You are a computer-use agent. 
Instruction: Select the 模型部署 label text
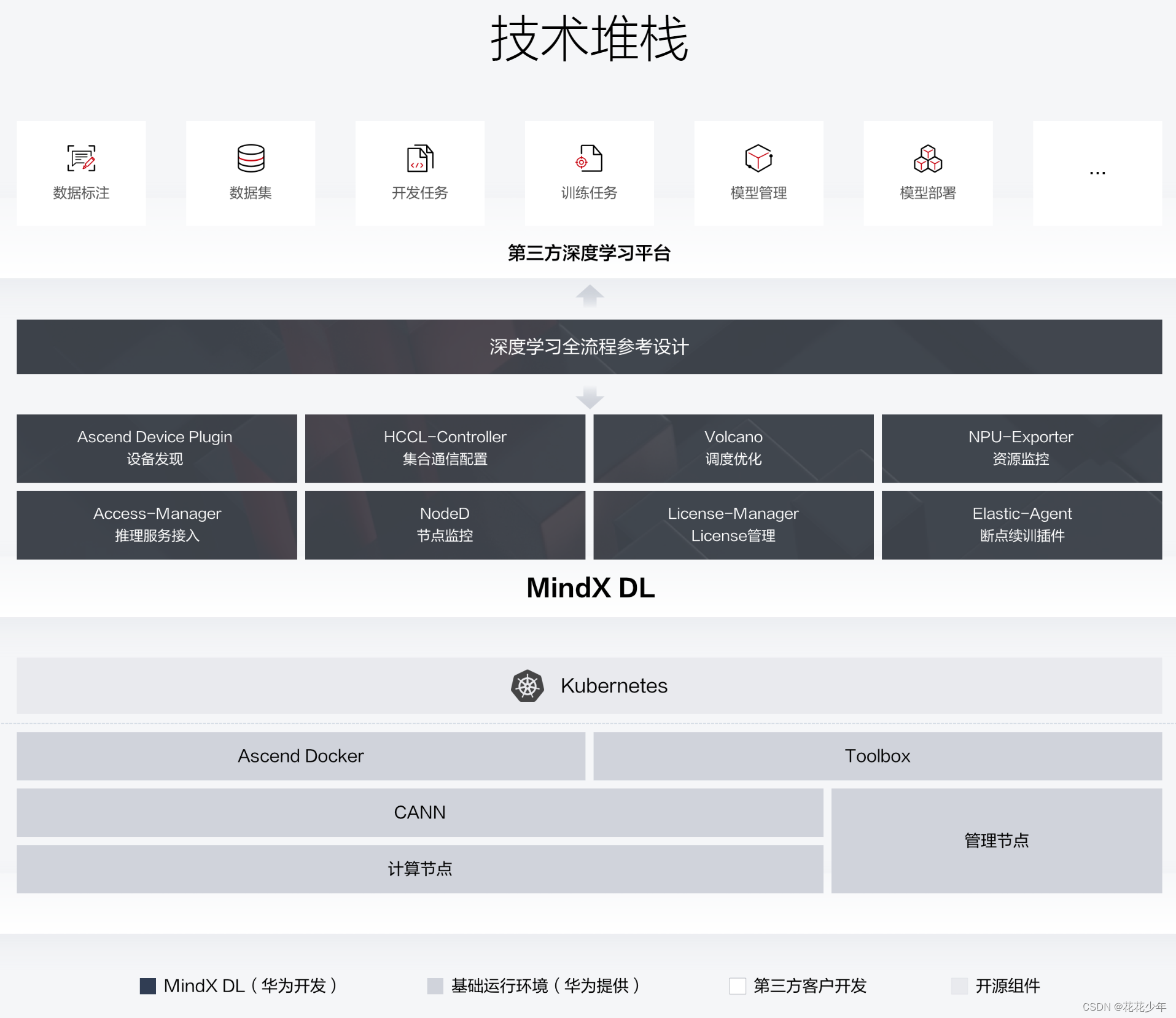coord(928,193)
